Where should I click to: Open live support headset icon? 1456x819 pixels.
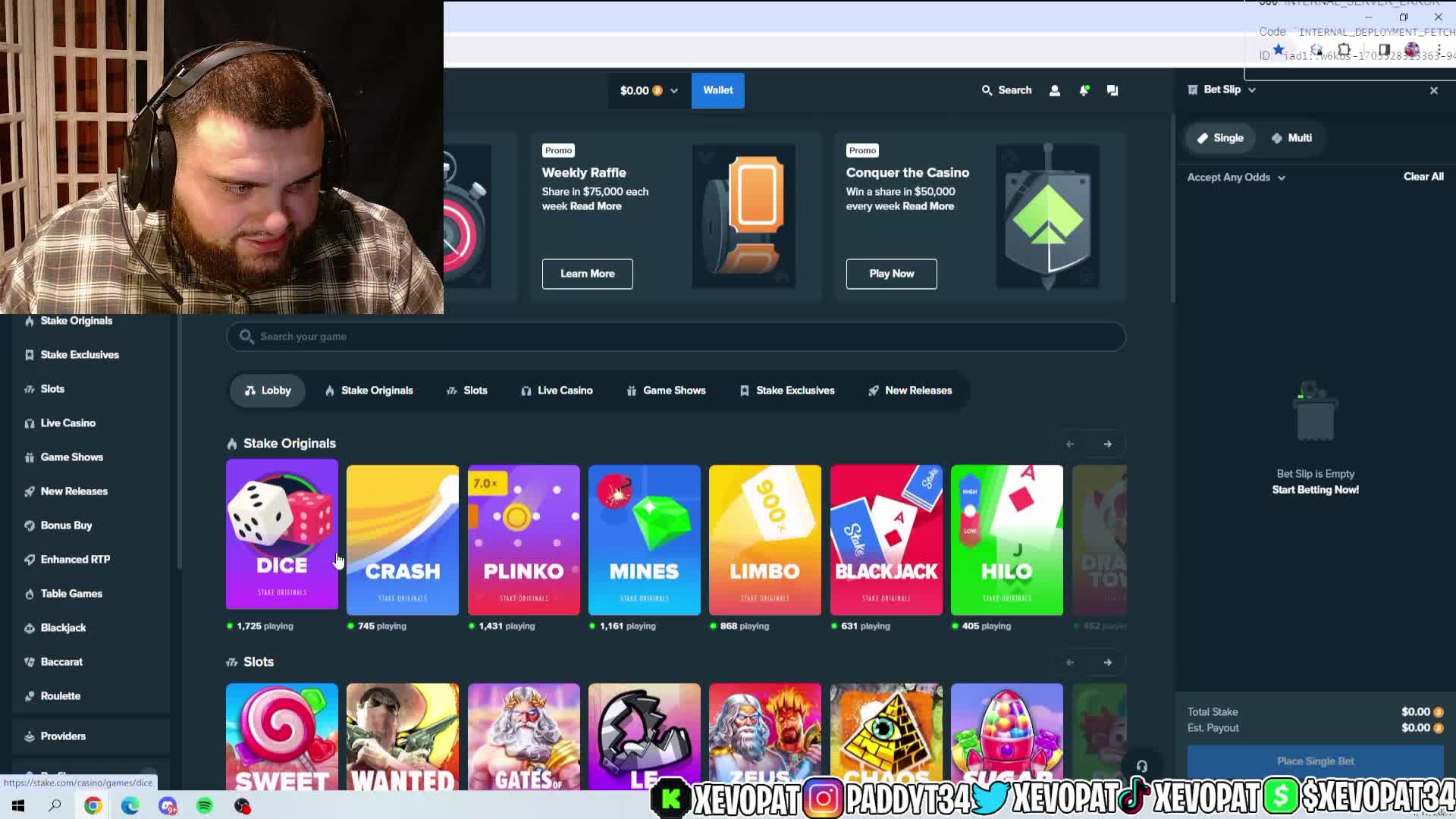click(1141, 766)
